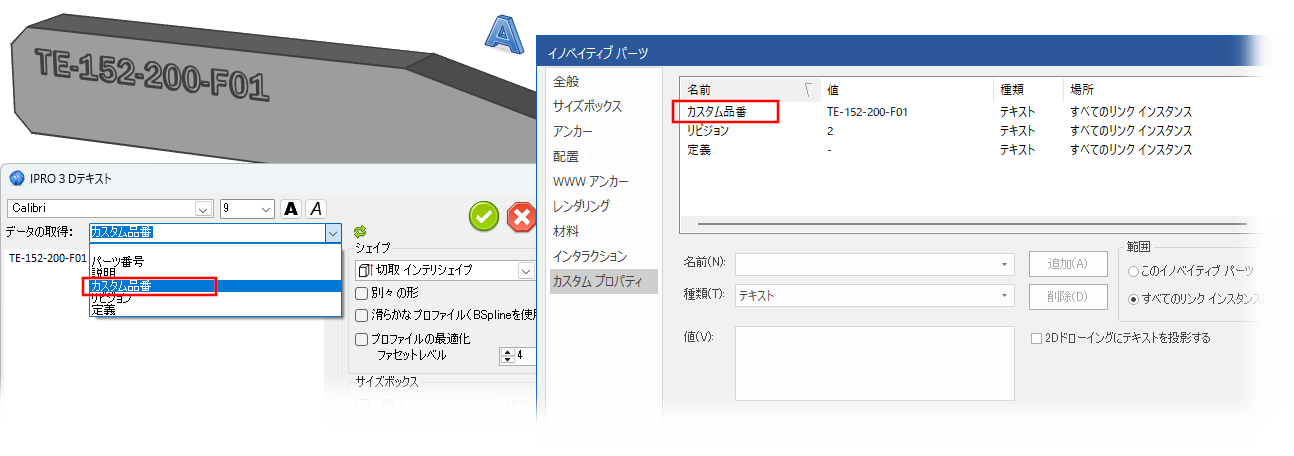The height and width of the screenshot is (456, 1294).
Task: Toggle italic text formatting icon
Action: click(315, 208)
